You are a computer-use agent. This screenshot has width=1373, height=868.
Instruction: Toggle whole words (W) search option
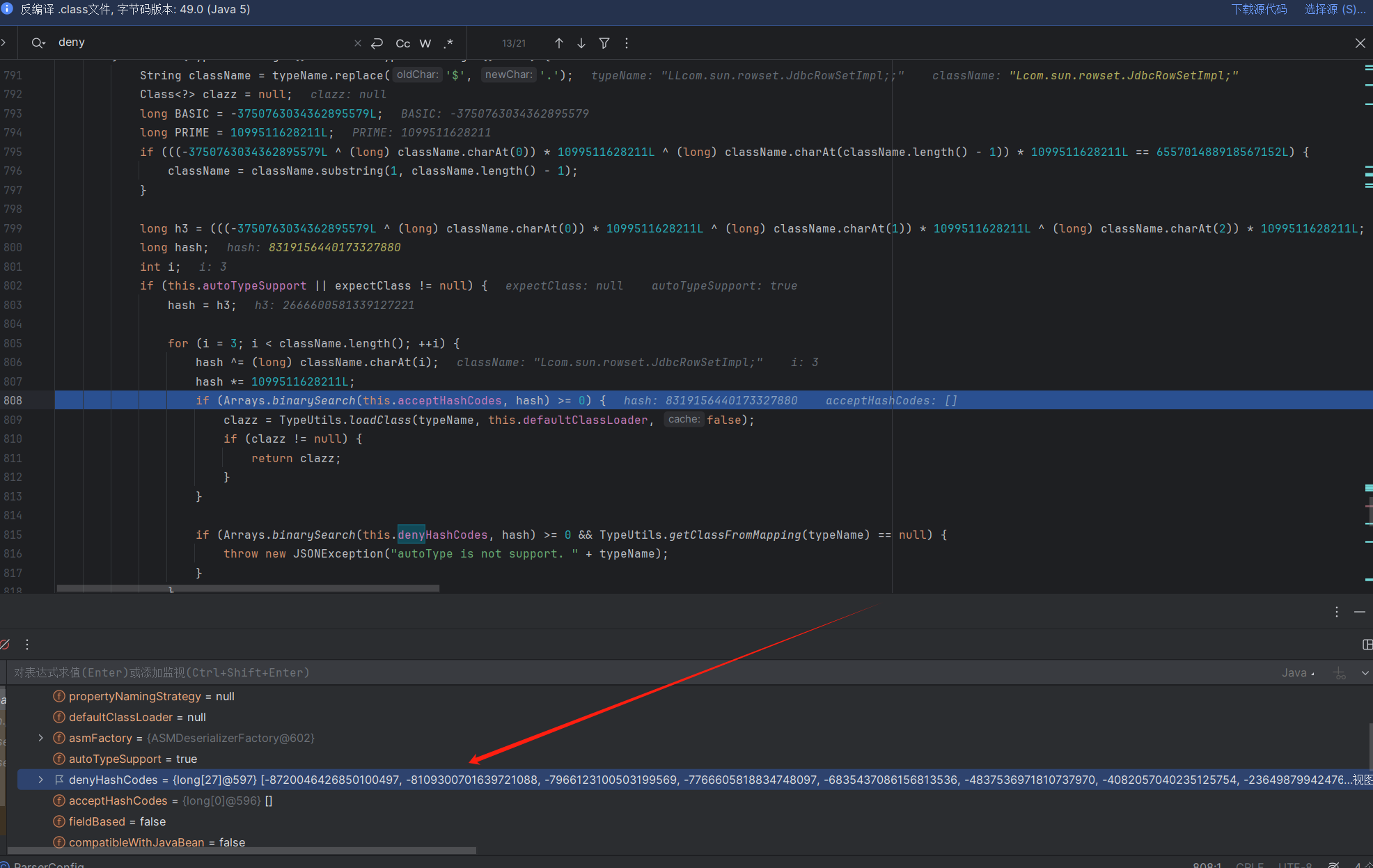425,43
